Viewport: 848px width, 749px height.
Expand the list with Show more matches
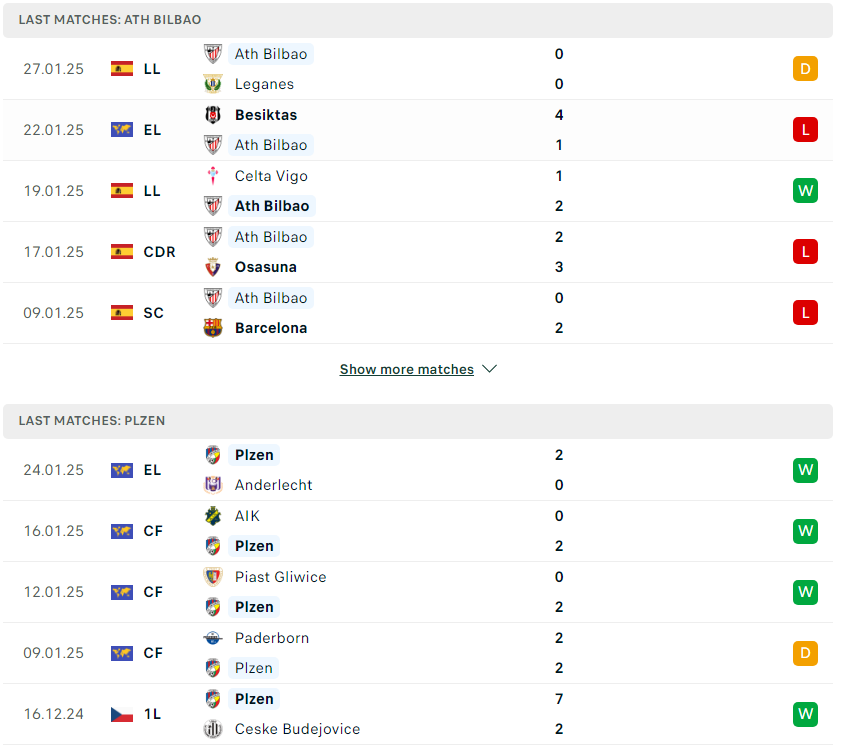coord(407,369)
